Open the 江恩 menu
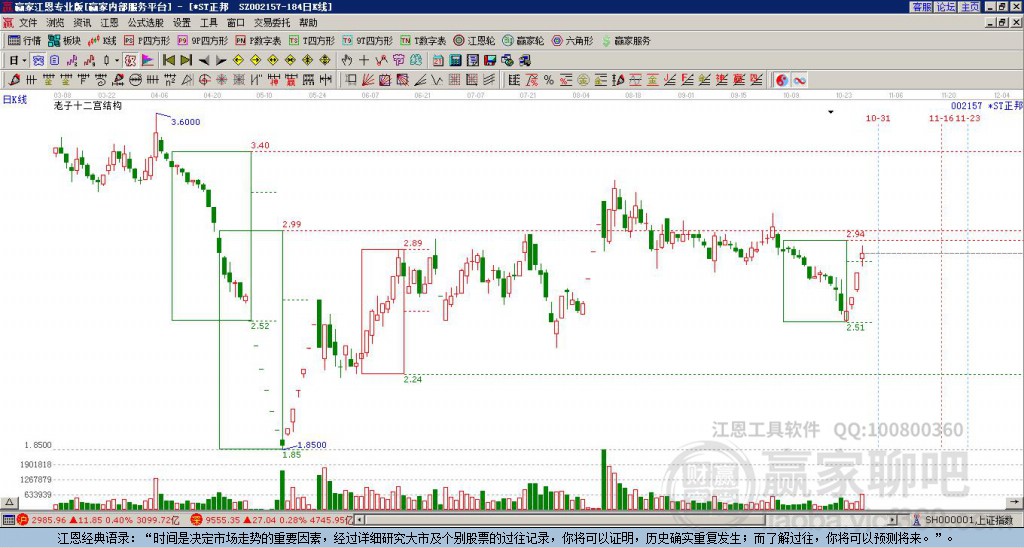The image size is (1024, 548). point(109,23)
